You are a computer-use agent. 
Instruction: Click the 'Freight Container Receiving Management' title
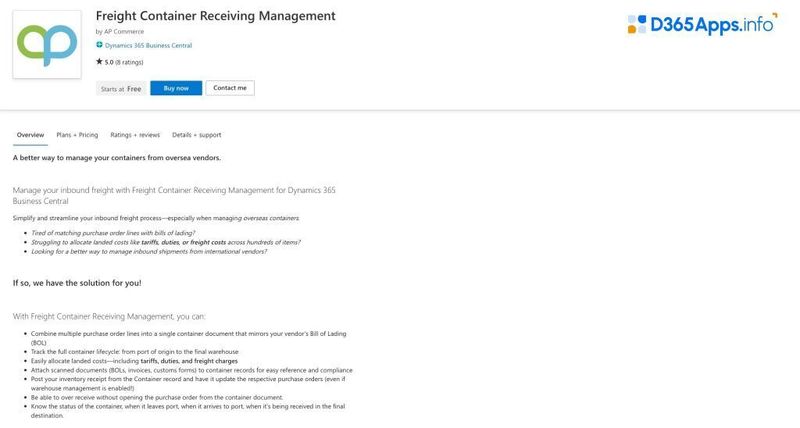pos(215,16)
